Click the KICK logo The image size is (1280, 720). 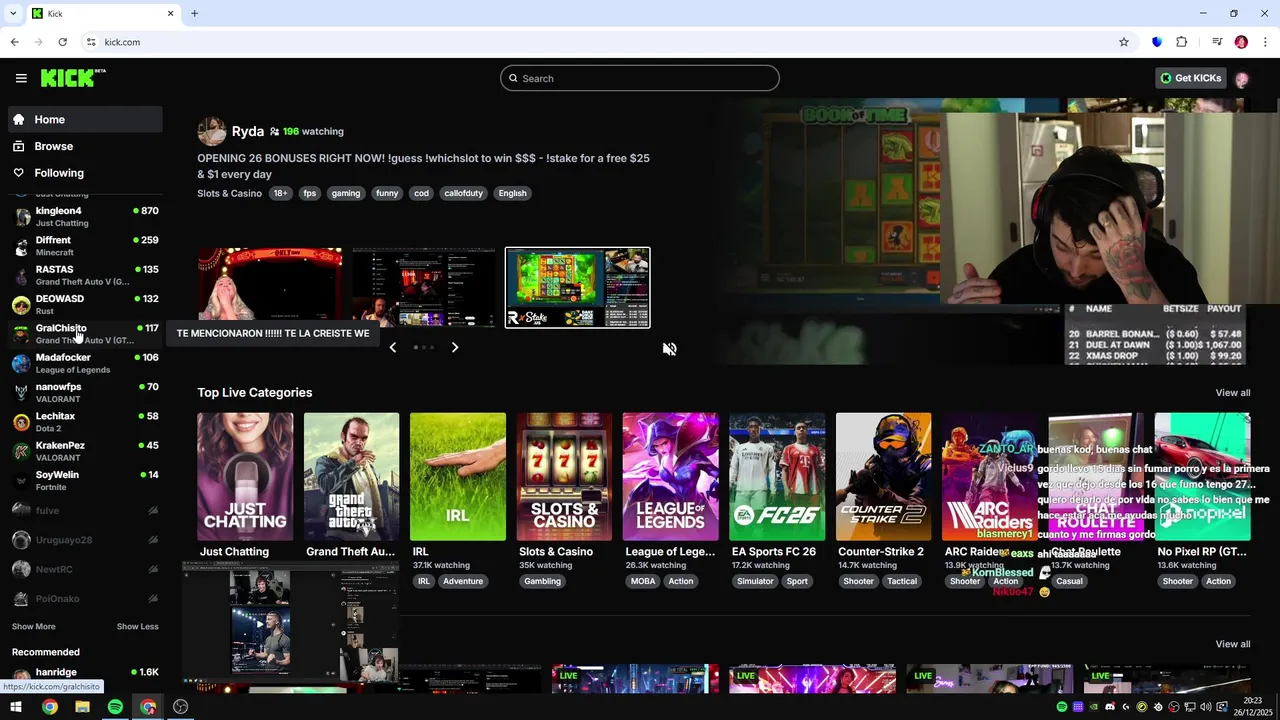click(x=73, y=78)
